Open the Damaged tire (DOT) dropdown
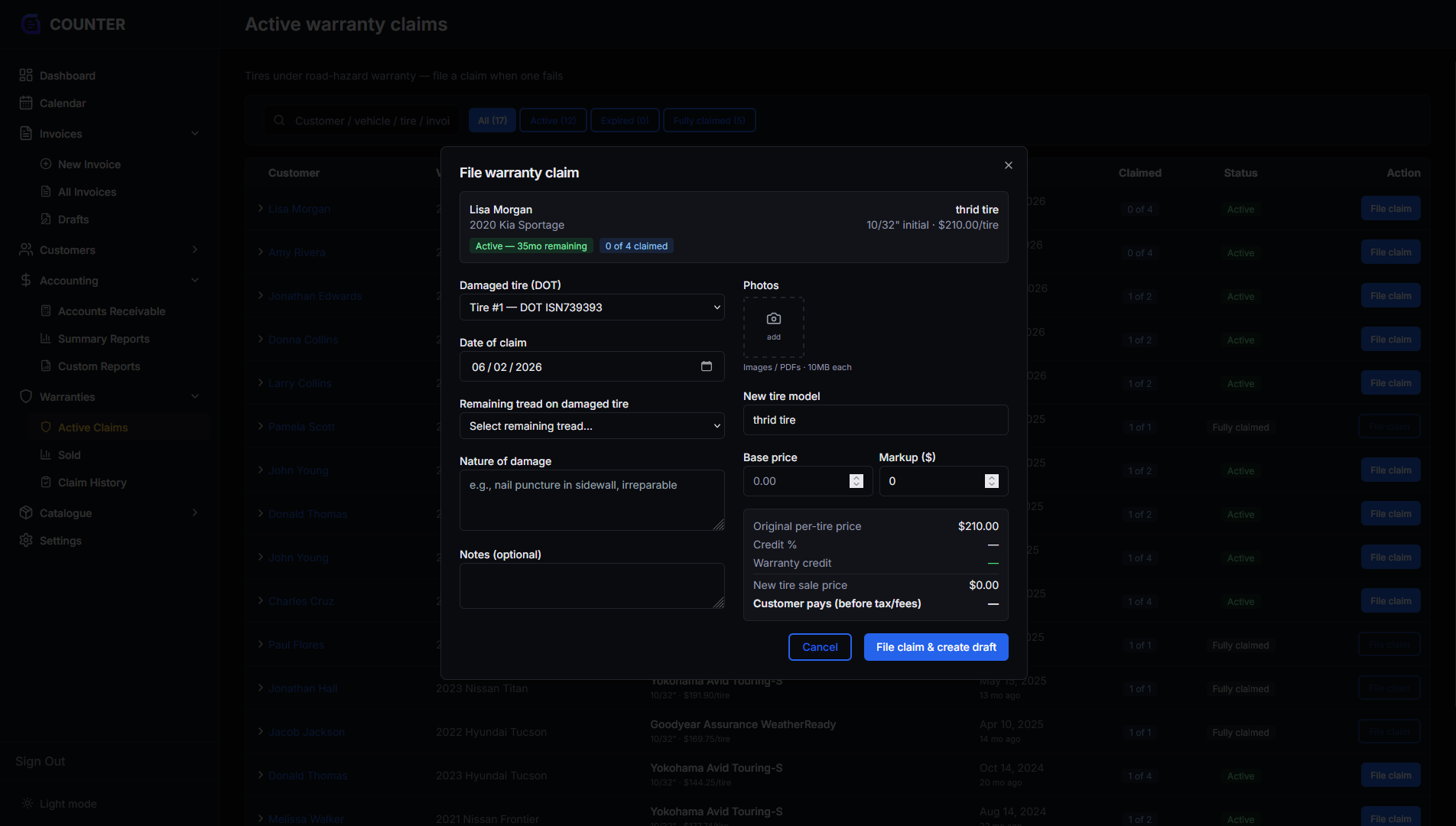Viewport: 1456px width, 826px height. coord(592,307)
